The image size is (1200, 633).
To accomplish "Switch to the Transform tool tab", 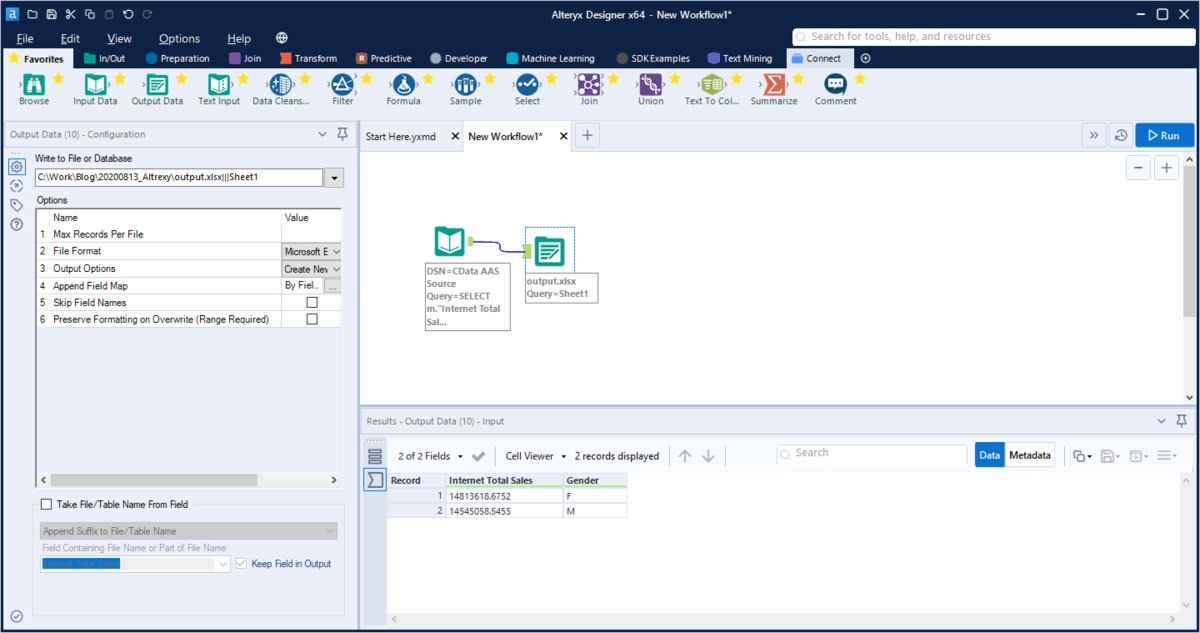I will [x=309, y=58].
